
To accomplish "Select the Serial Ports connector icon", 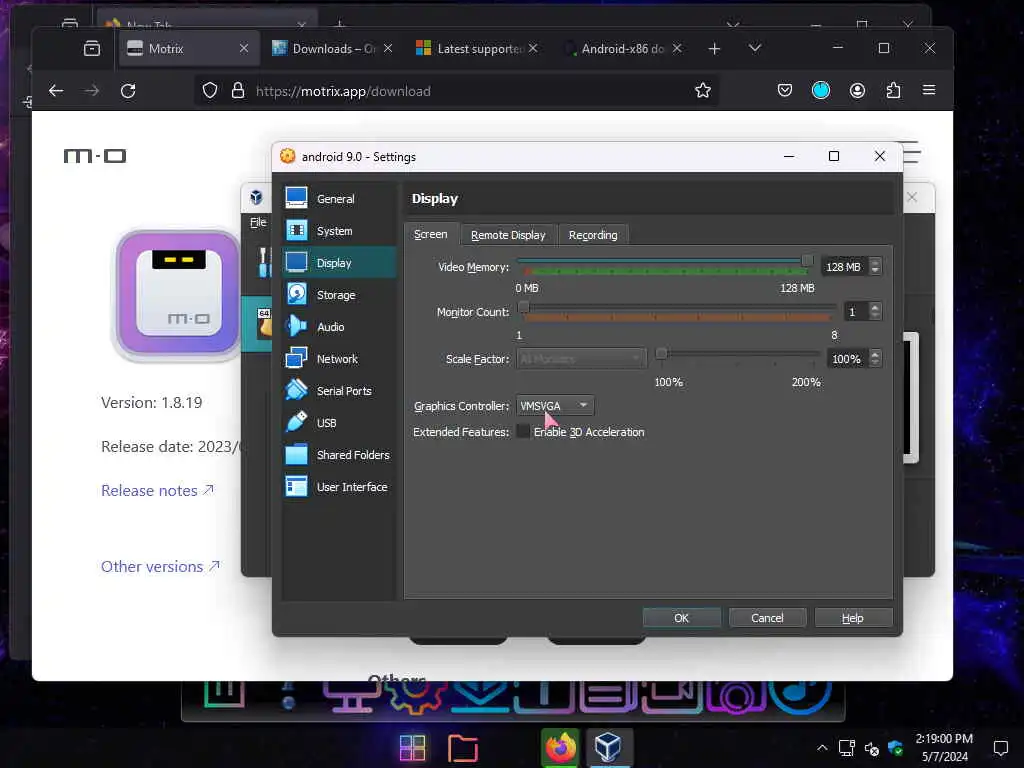I will [296, 391].
